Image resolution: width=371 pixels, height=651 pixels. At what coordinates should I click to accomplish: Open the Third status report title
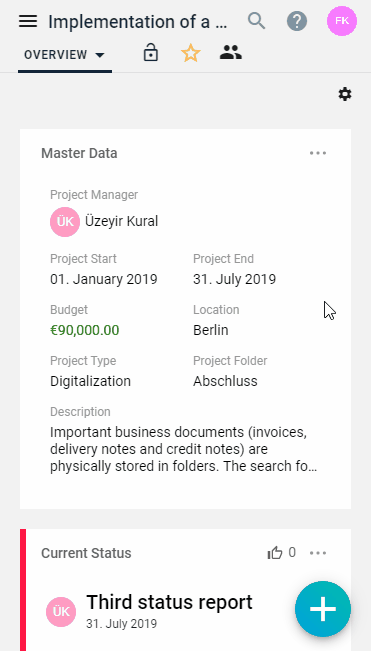[169, 602]
